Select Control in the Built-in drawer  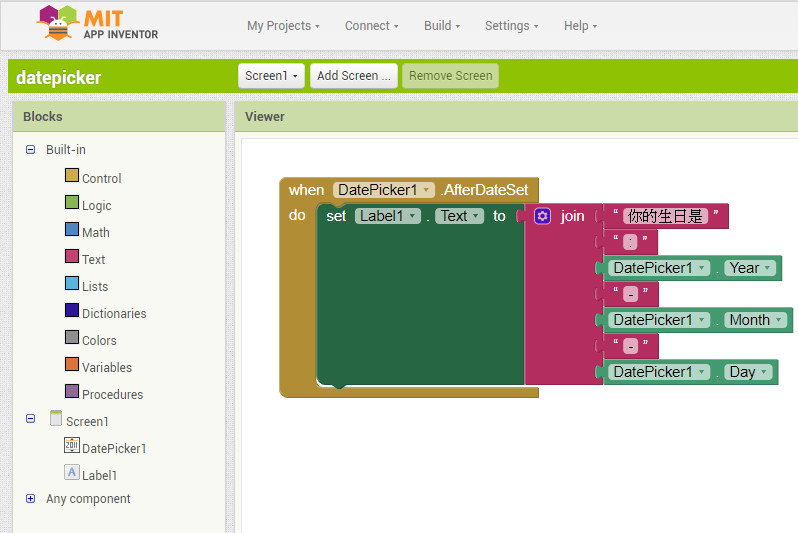[x=102, y=179]
